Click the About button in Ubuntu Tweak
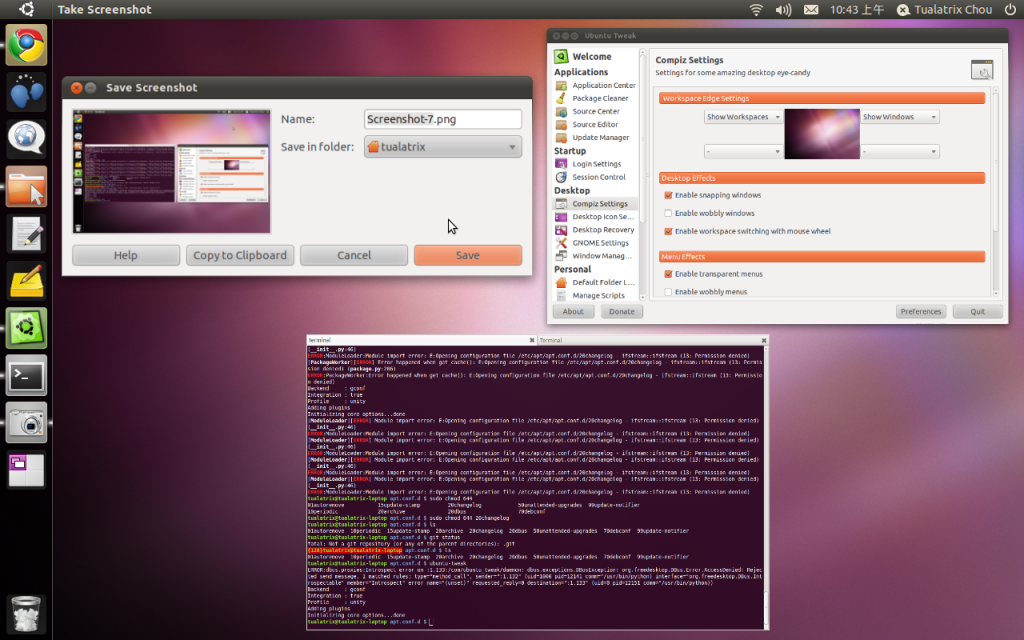The width and height of the screenshot is (1024, 640). (573, 312)
